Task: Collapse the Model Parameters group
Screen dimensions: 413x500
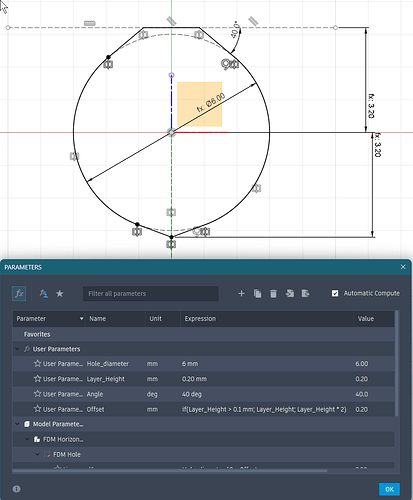Action: pyautogui.click(x=17, y=424)
